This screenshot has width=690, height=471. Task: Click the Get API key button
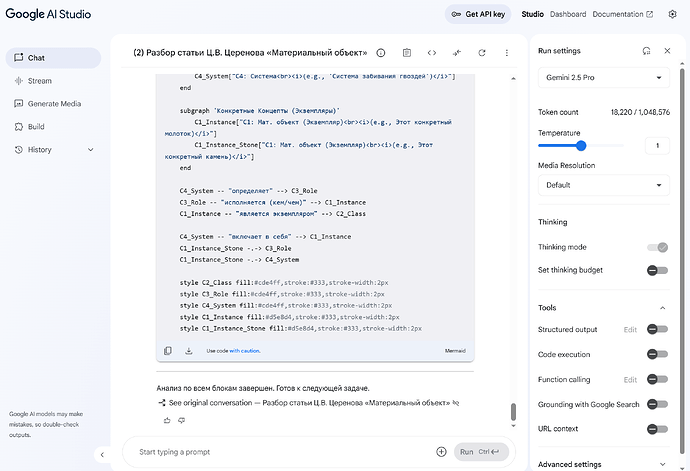479,14
